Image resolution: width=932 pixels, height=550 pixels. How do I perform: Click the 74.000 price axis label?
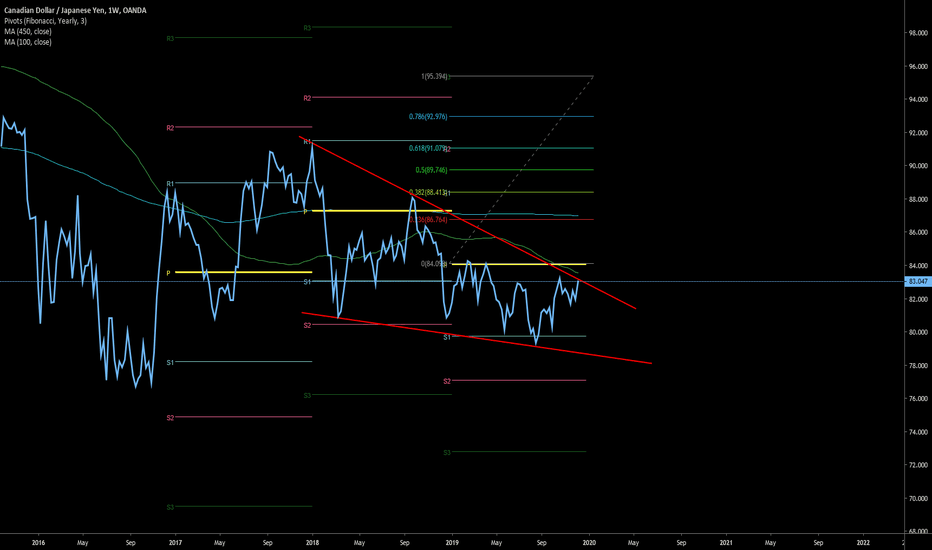pos(917,432)
